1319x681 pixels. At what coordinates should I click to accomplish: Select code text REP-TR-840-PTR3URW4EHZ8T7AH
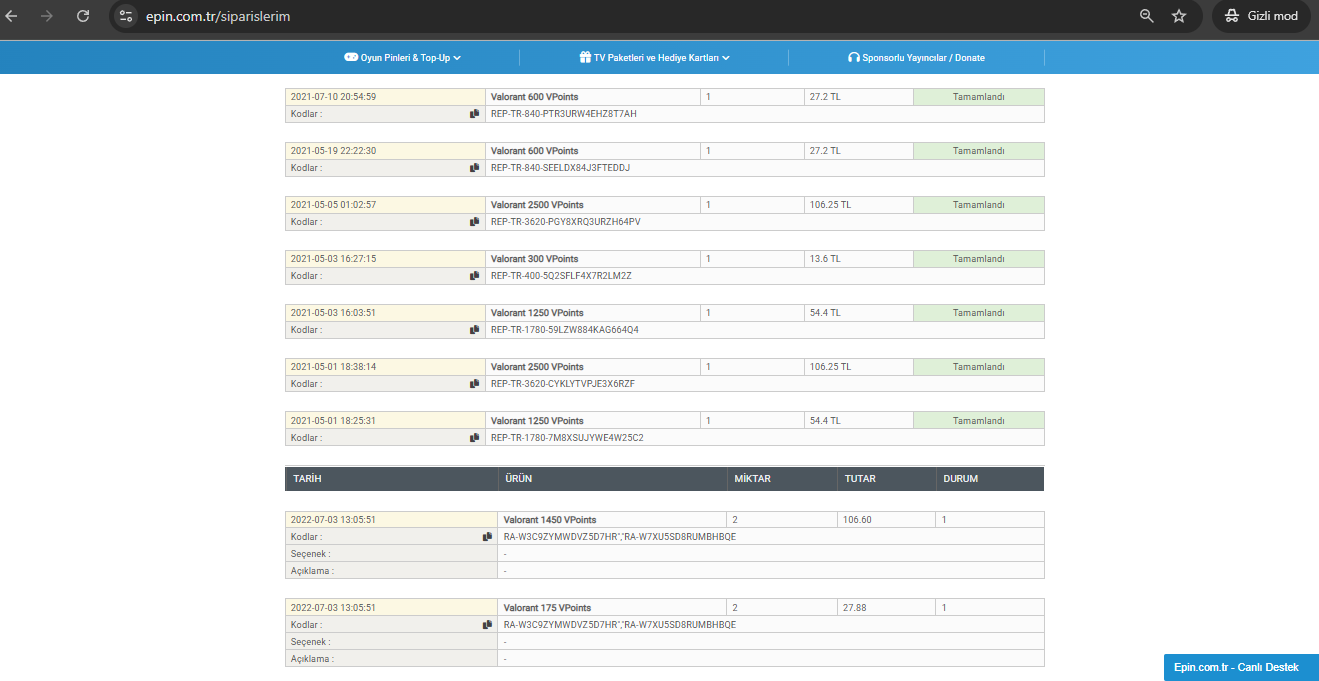coord(563,114)
